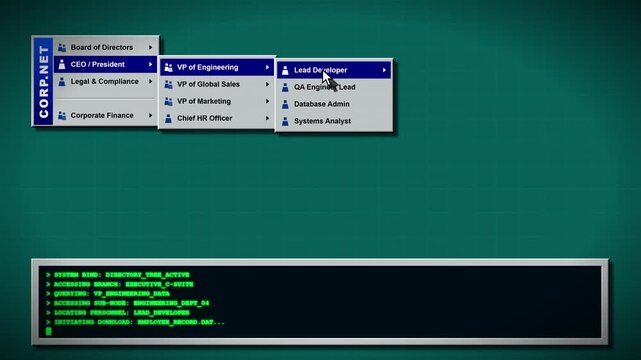
Task: Expand the Lead Developer submenu arrow
Action: pyautogui.click(x=384, y=70)
